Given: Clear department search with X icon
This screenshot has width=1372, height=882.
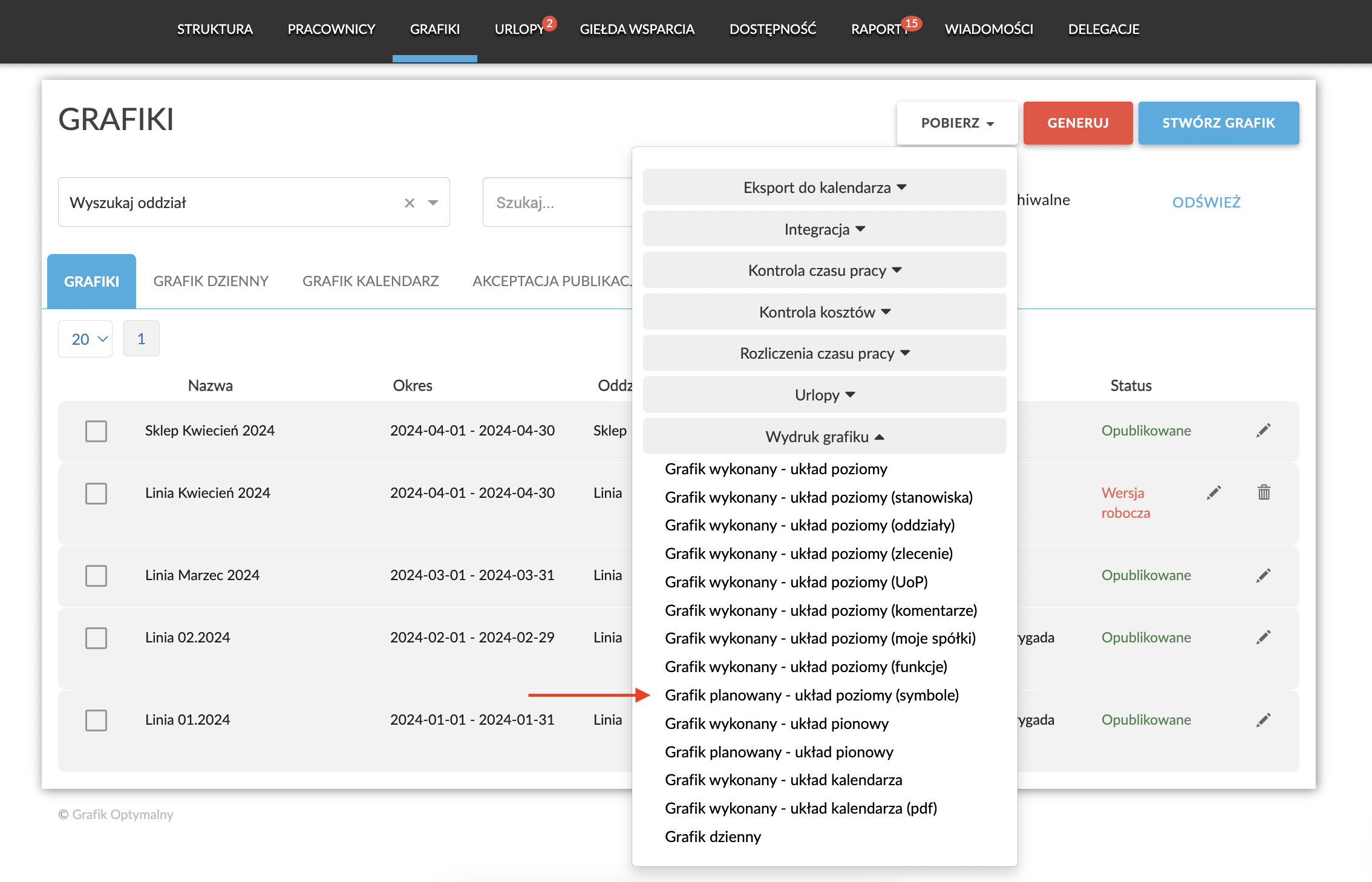Looking at the screenshot, I should coord(410,203).
